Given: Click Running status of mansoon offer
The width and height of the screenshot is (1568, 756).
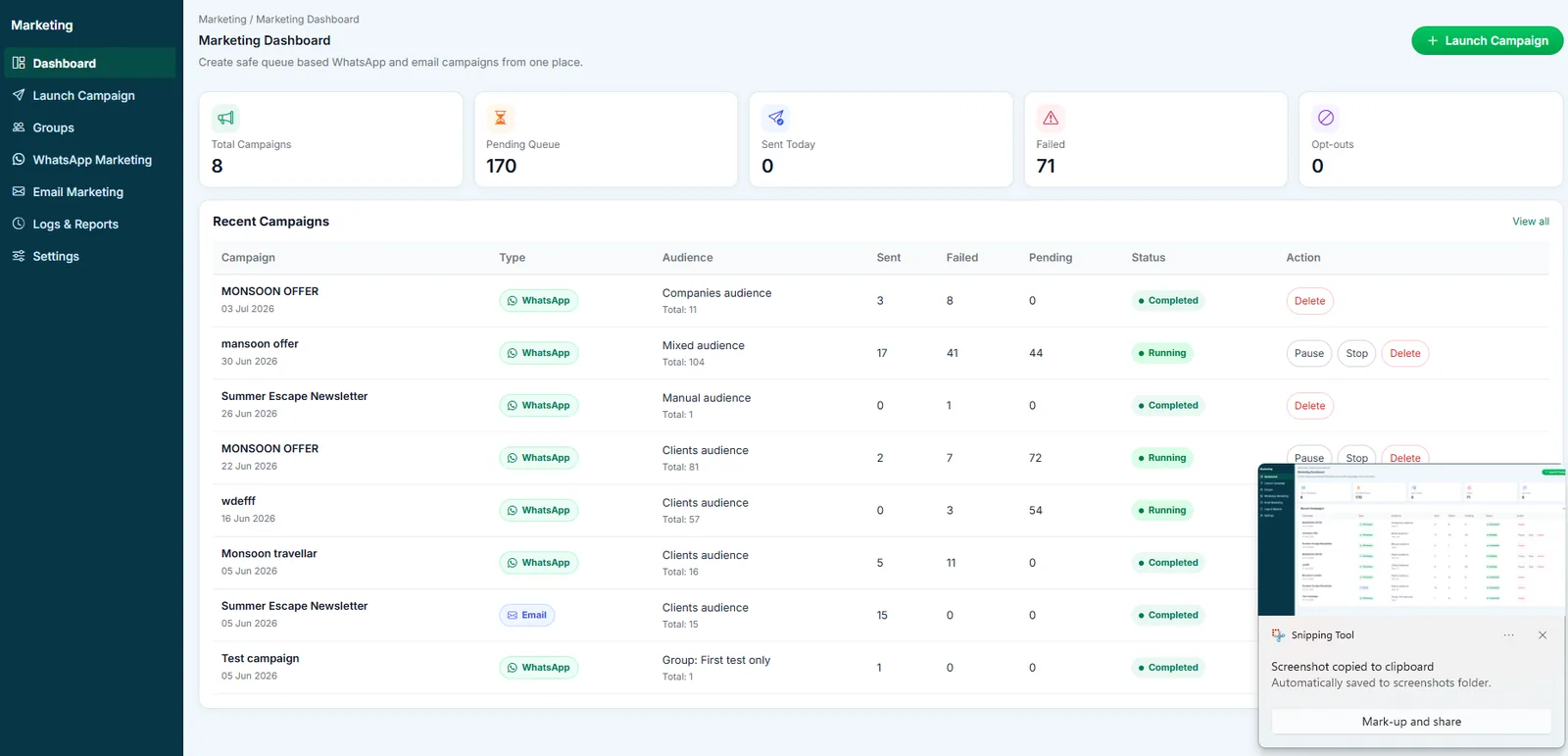Looking at the screenshot, I should click(x=1162, y=353).
